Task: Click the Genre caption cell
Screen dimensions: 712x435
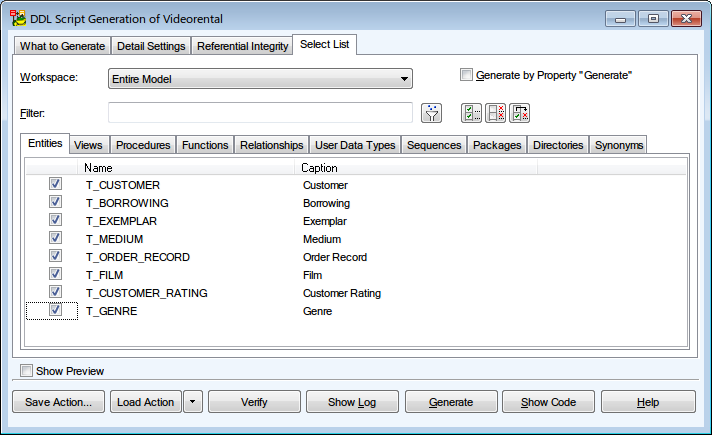Action: point(317,311)
